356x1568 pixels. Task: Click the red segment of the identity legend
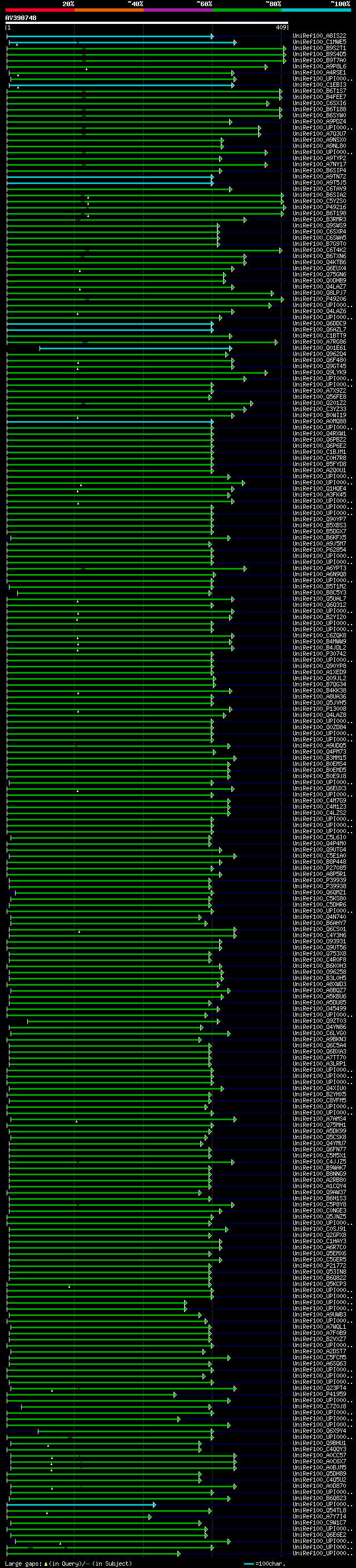point(39,10)
